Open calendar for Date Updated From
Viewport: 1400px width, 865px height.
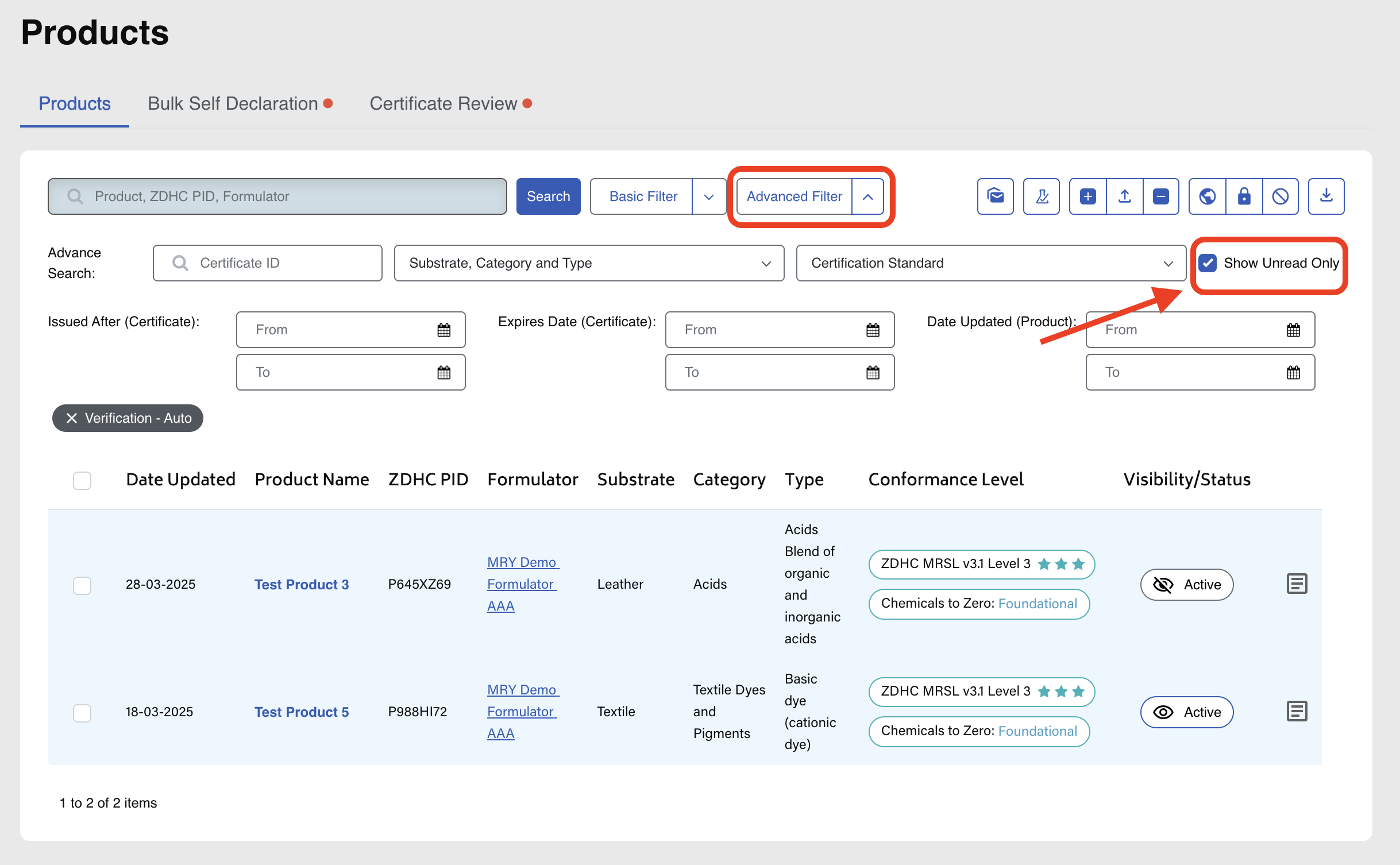point(1293,330)
